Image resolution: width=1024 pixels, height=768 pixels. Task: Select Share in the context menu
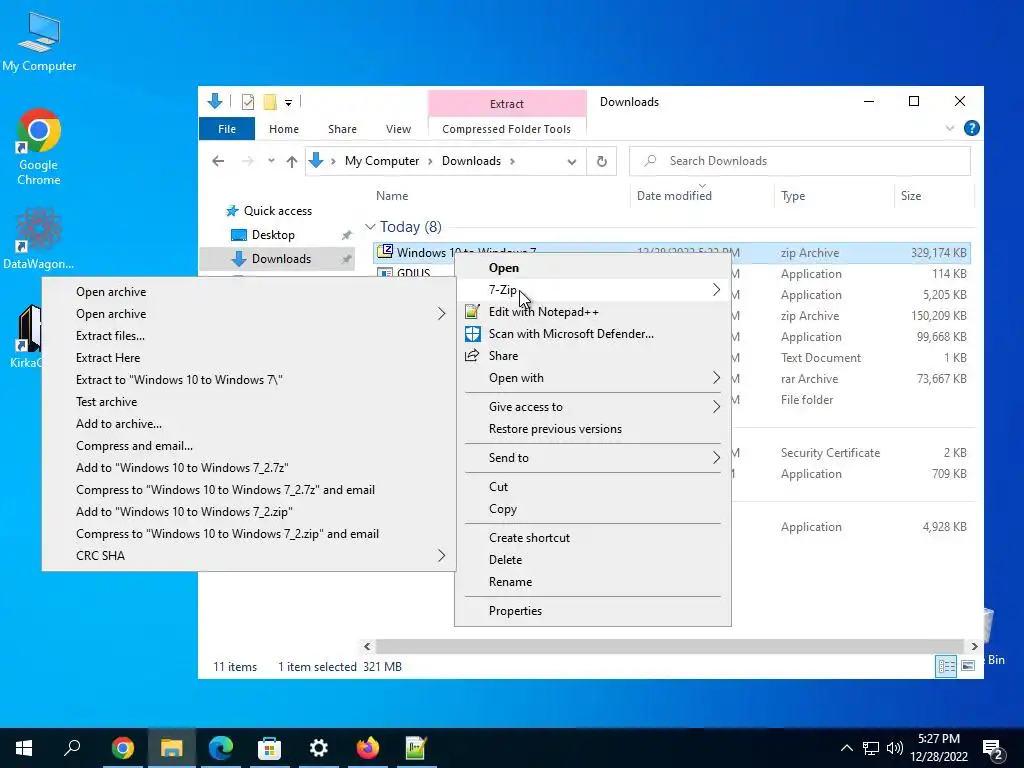pyautogui.click(x=593, y=356)
